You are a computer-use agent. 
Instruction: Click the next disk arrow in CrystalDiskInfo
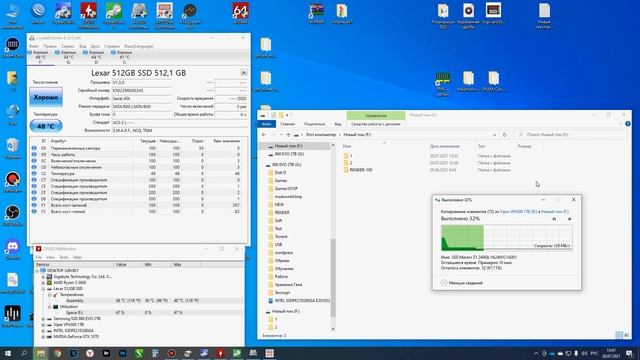244,73
